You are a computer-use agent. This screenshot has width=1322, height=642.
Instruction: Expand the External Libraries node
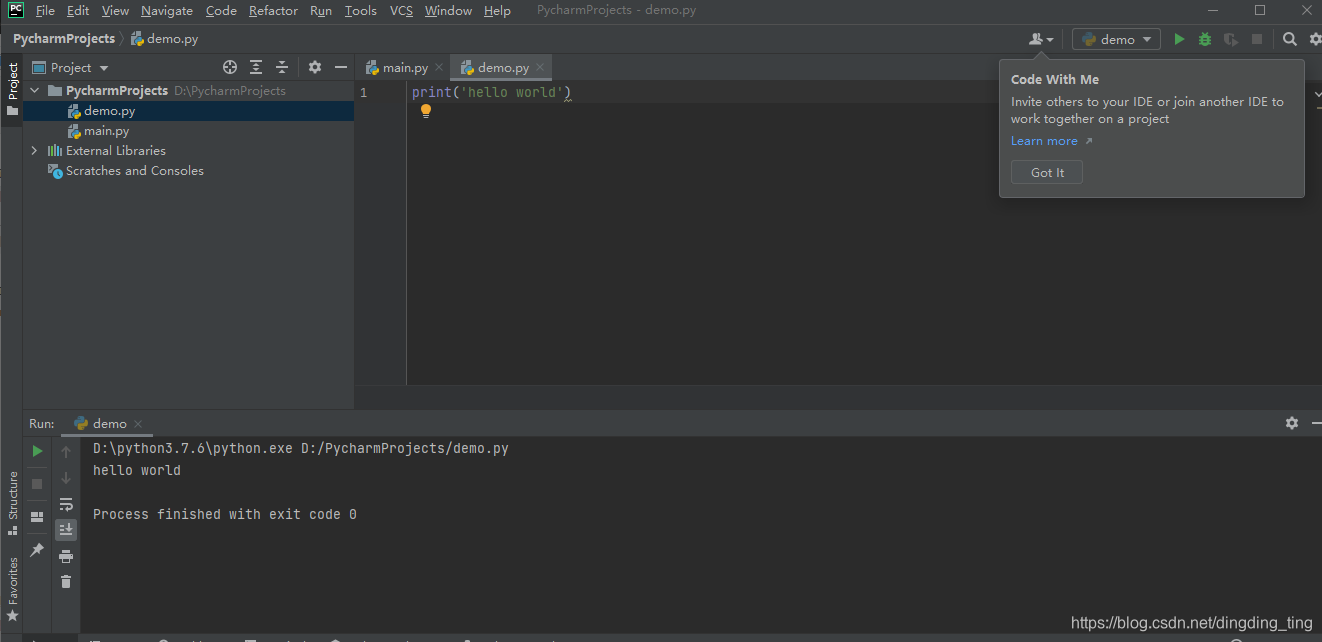pyautogui.click(x=35, y=150)
